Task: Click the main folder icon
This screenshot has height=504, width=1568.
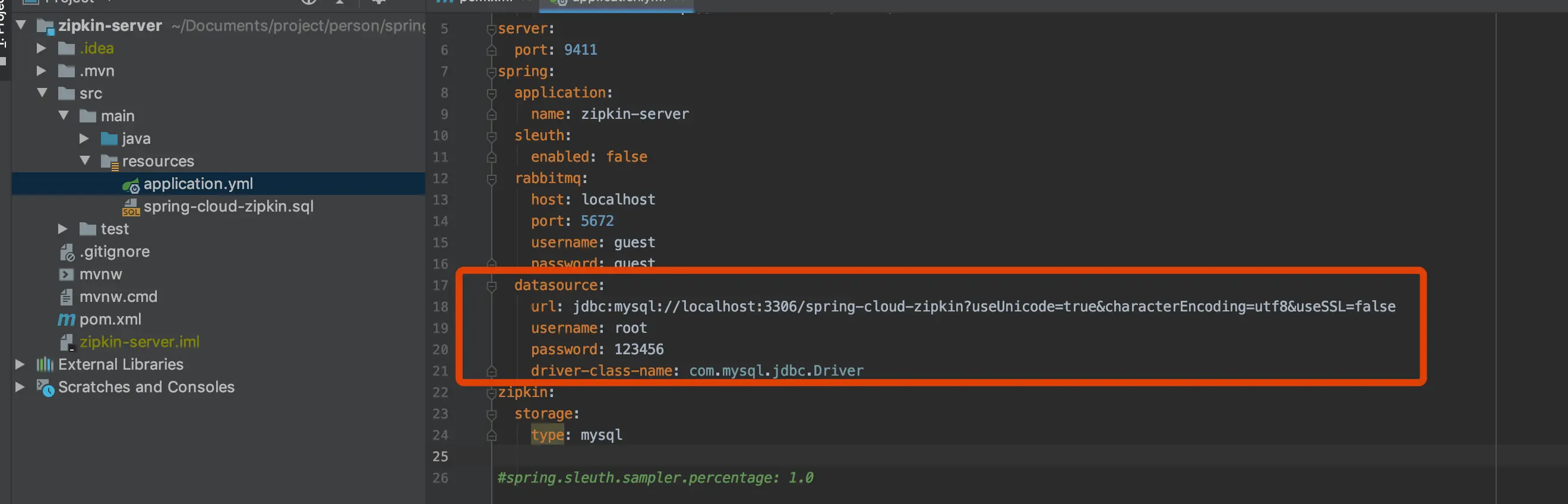Action: click(88, 116)
